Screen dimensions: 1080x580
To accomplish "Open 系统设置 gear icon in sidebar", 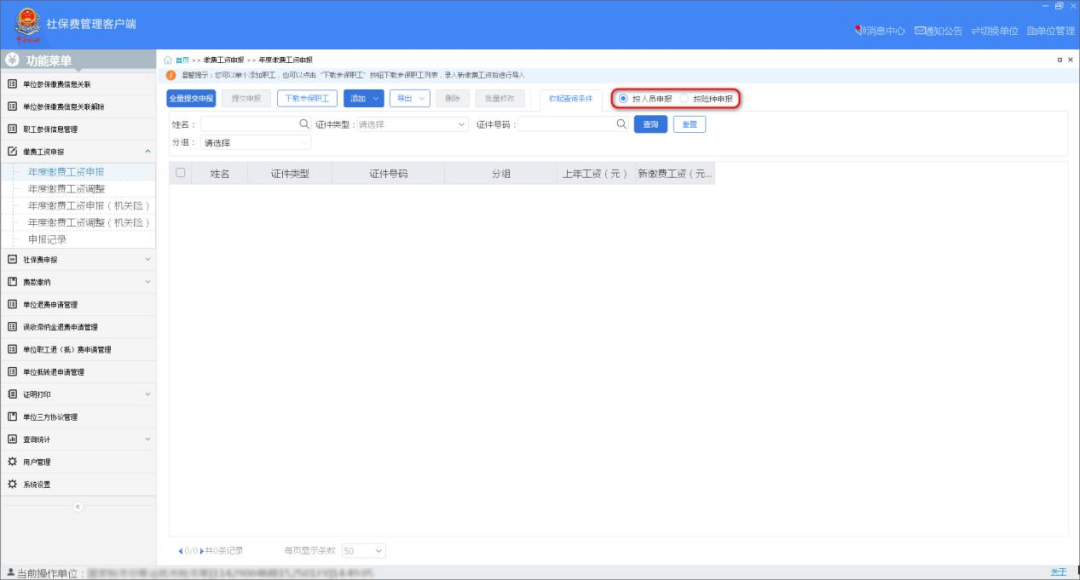I will coord(13,485).
